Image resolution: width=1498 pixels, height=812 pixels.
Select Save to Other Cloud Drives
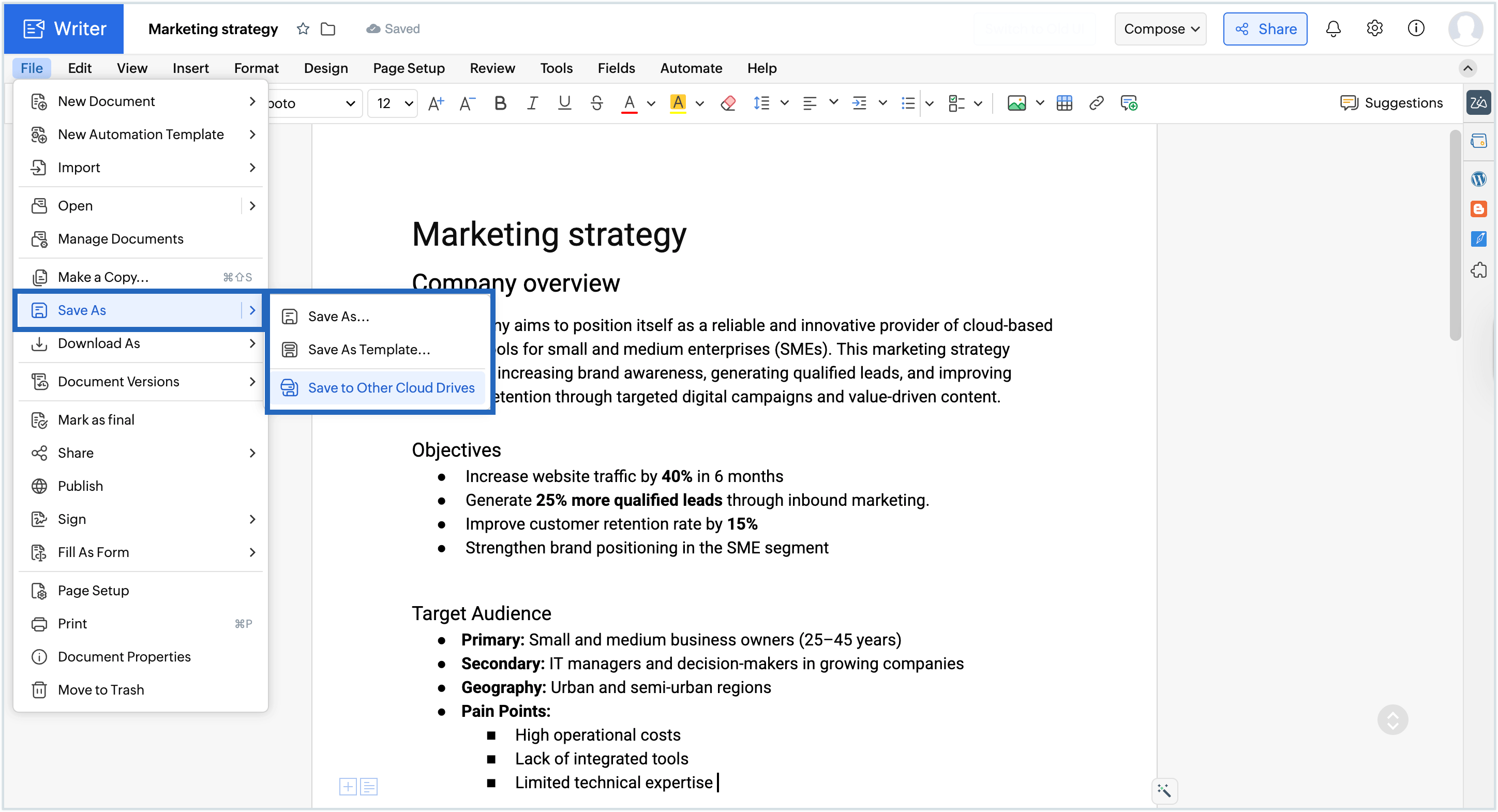click(391, 388)
